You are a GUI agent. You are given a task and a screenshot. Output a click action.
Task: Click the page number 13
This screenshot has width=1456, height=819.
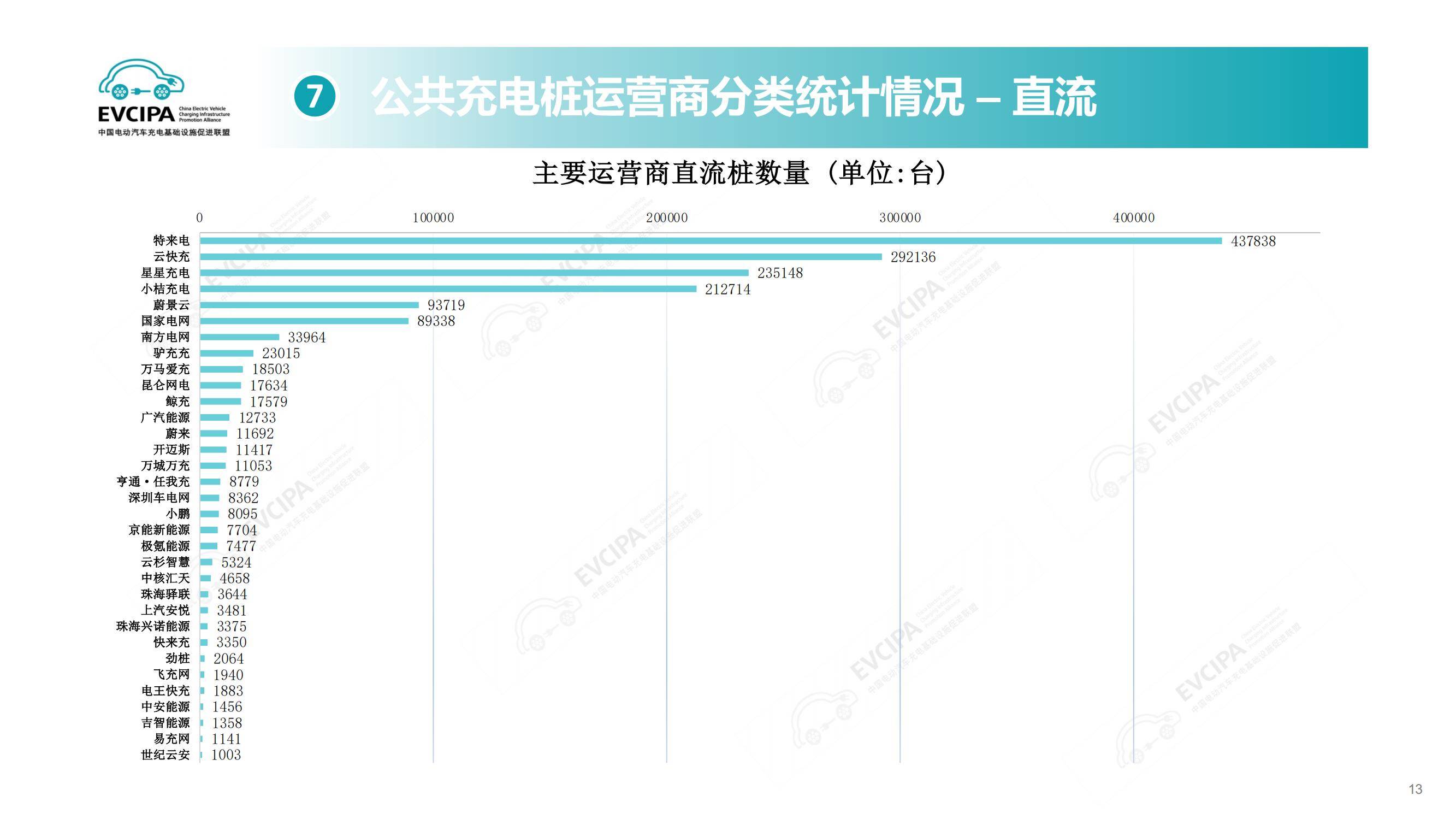coord(1415,789)
